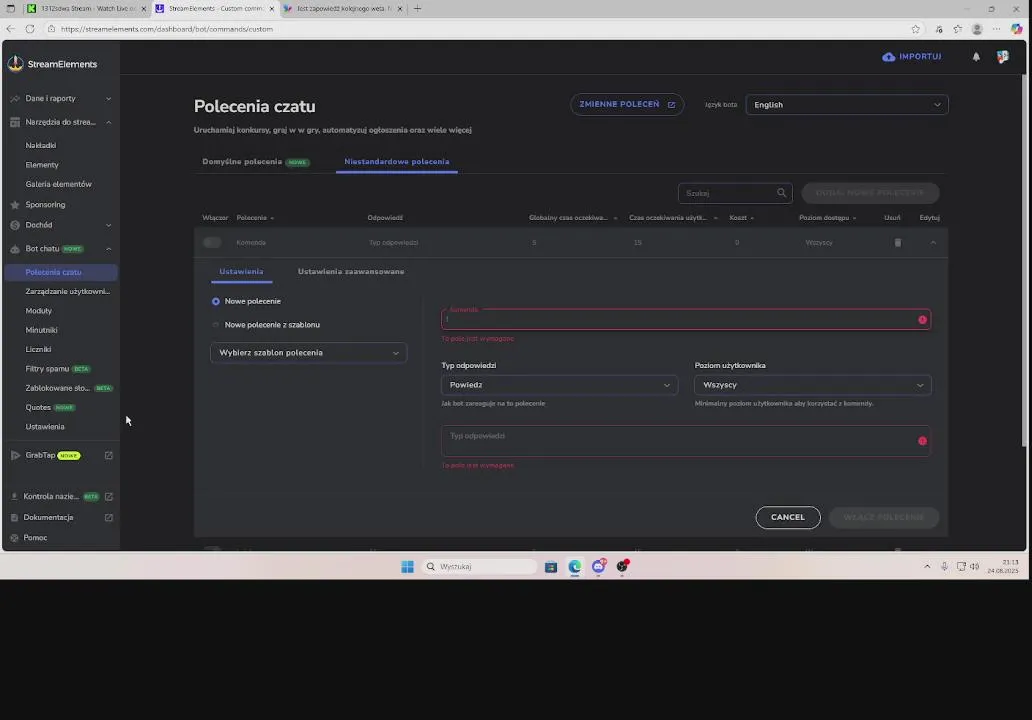The height and width of the screenshot is (720, 1032).
Task: Click the Komenda input field
Action: pyautogui.click(x=686, y=319)
